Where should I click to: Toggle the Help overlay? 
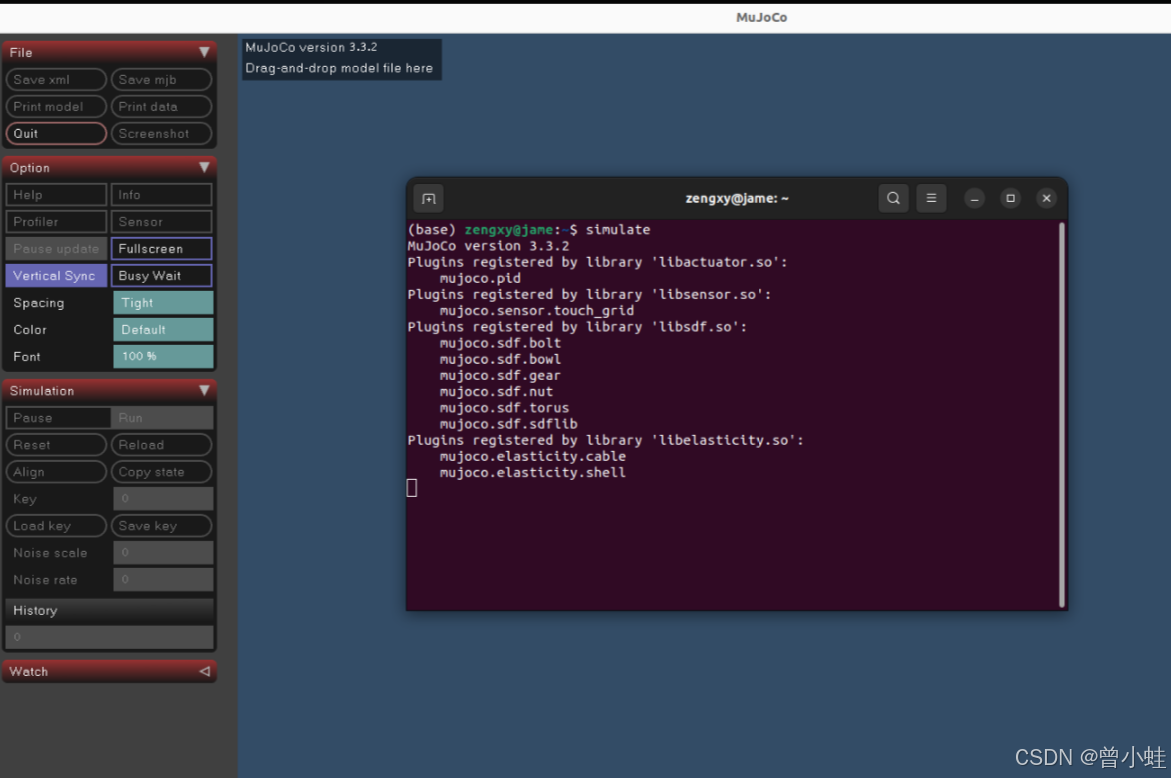click(56, 195)
